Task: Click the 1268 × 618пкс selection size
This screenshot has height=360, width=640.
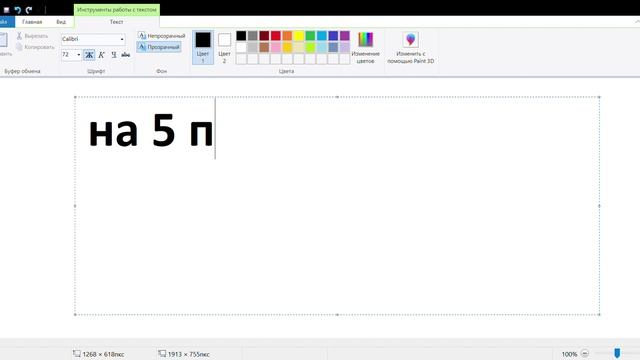Action: (103, 354)
